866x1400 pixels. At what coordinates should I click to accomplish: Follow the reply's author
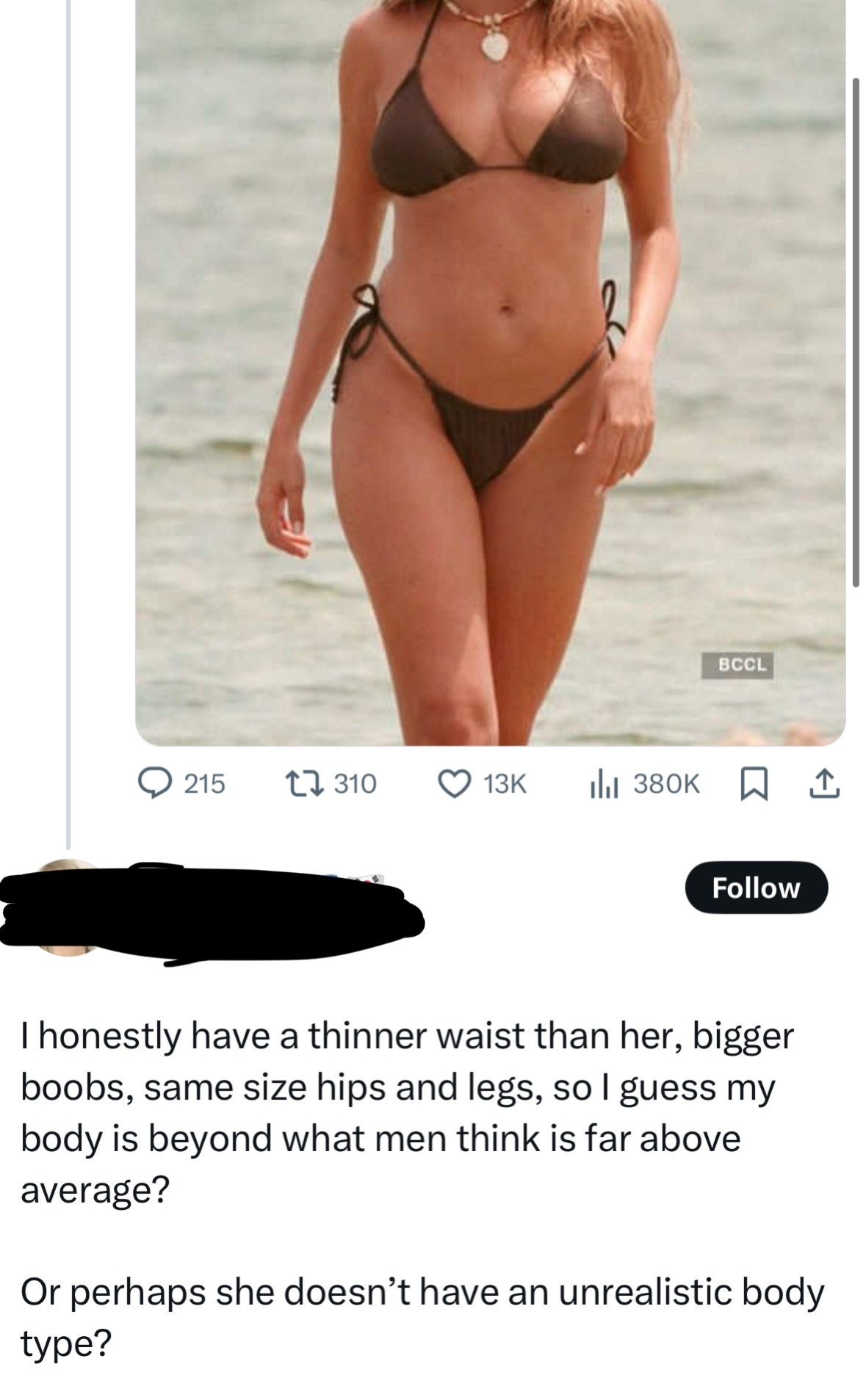coord(756,888)
